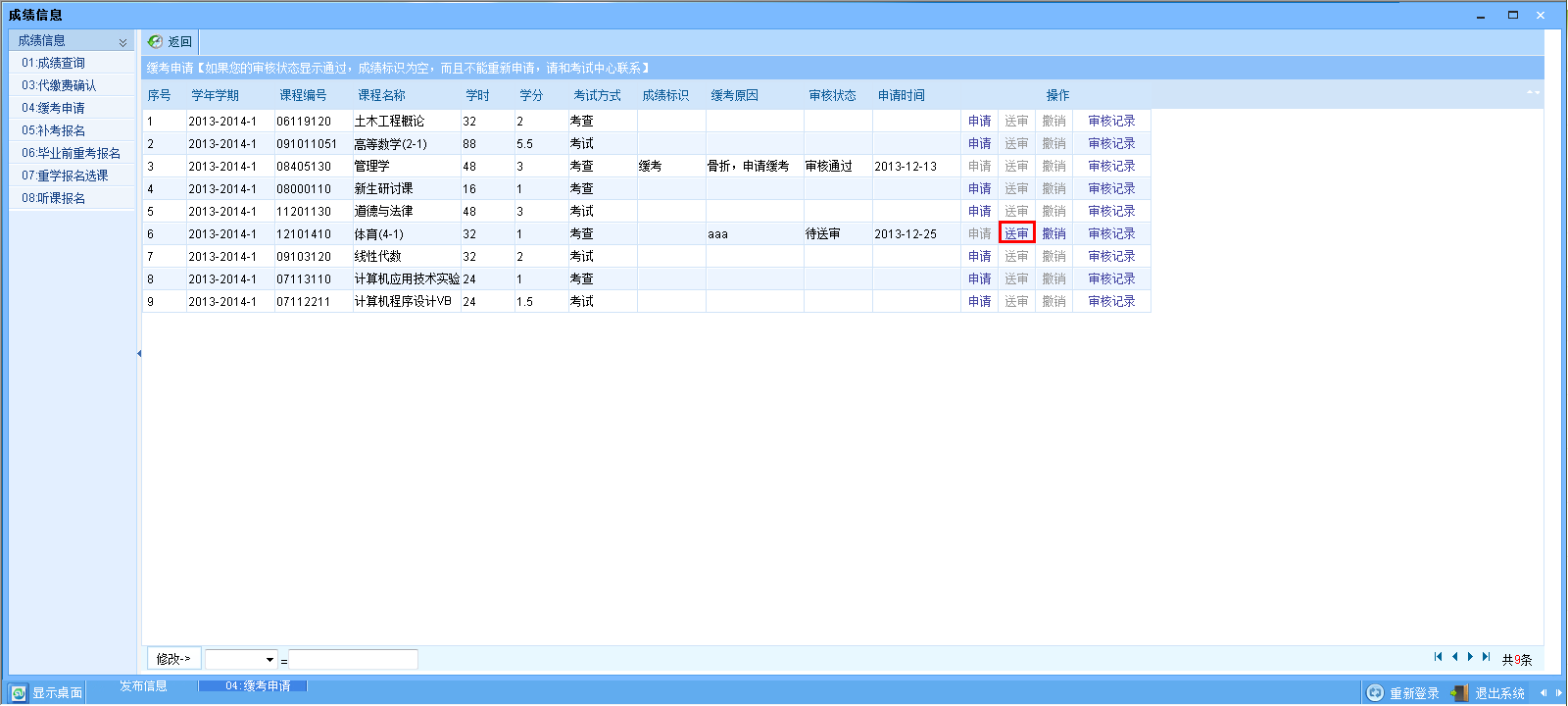Open 审核记录 for 管理学 course
The image size is (1568, 706).
click(x=1111, y=166)
